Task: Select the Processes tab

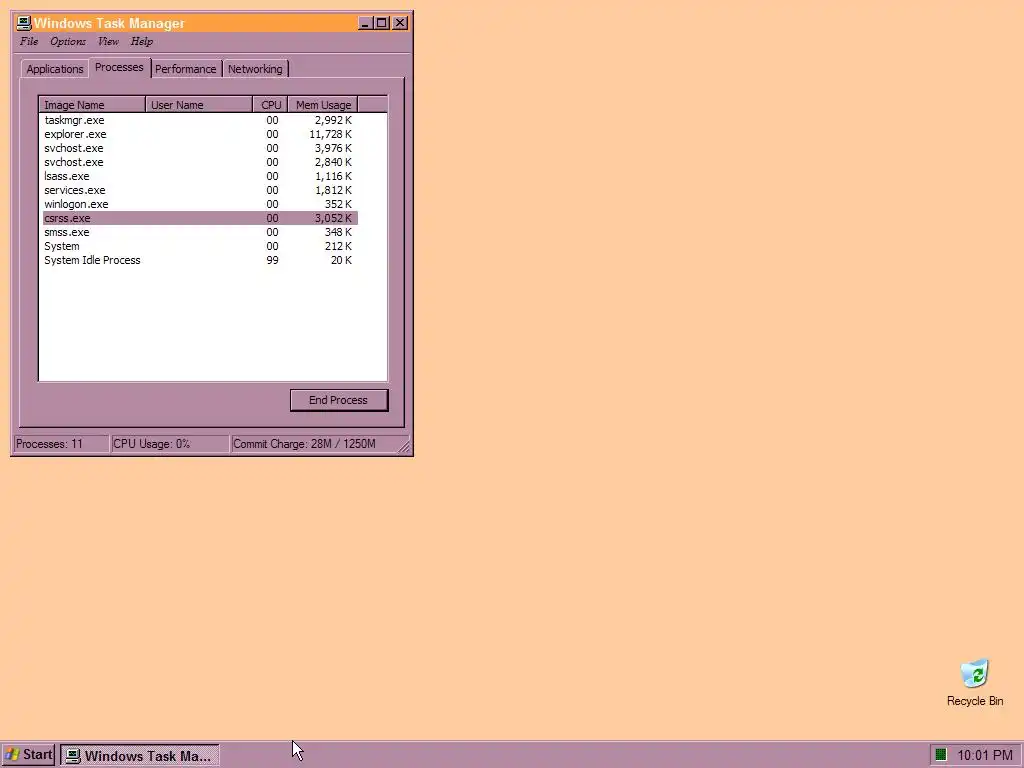Action: (119, 67)
